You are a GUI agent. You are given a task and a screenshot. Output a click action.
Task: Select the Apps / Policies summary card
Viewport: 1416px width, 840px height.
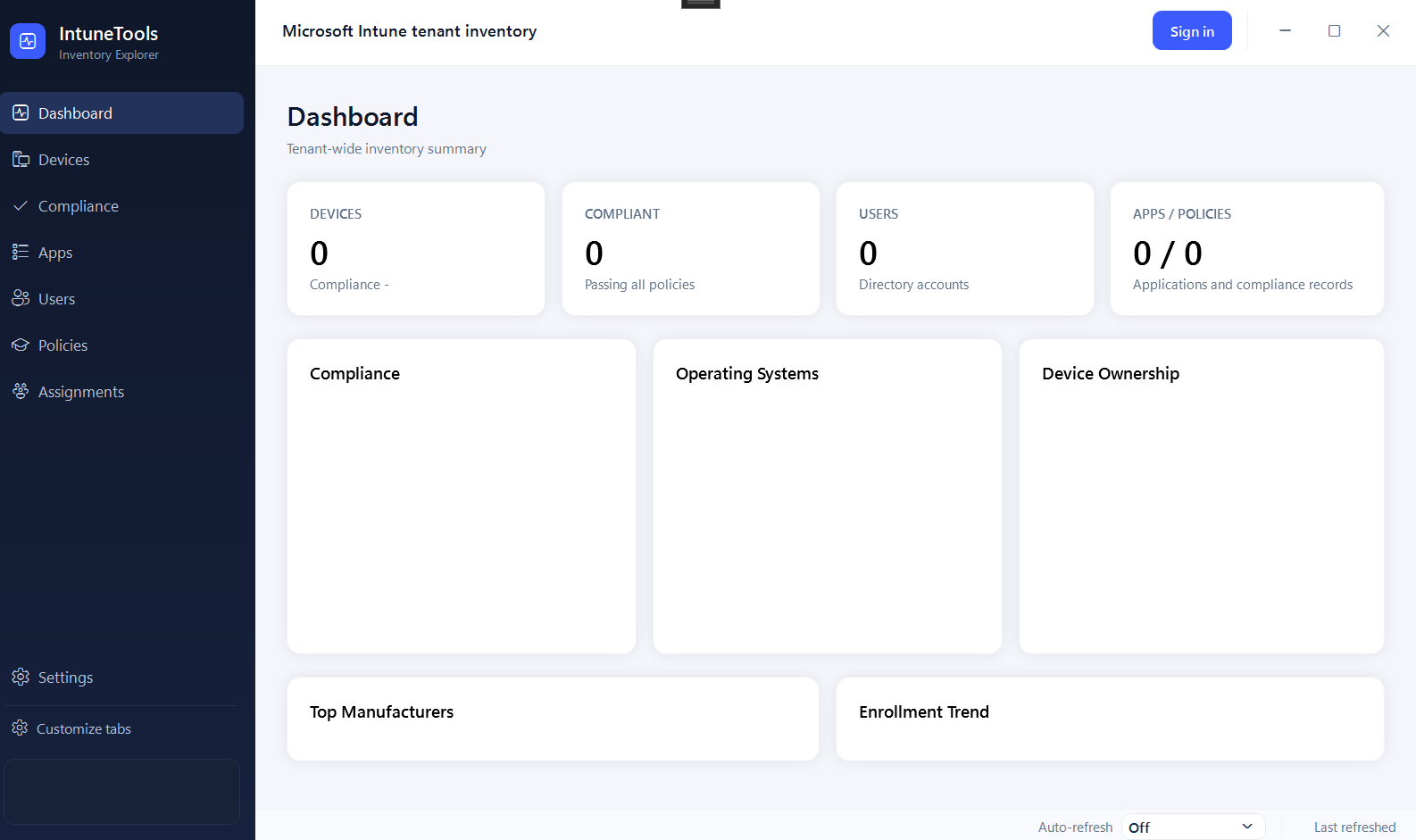tap(1247, 249)
